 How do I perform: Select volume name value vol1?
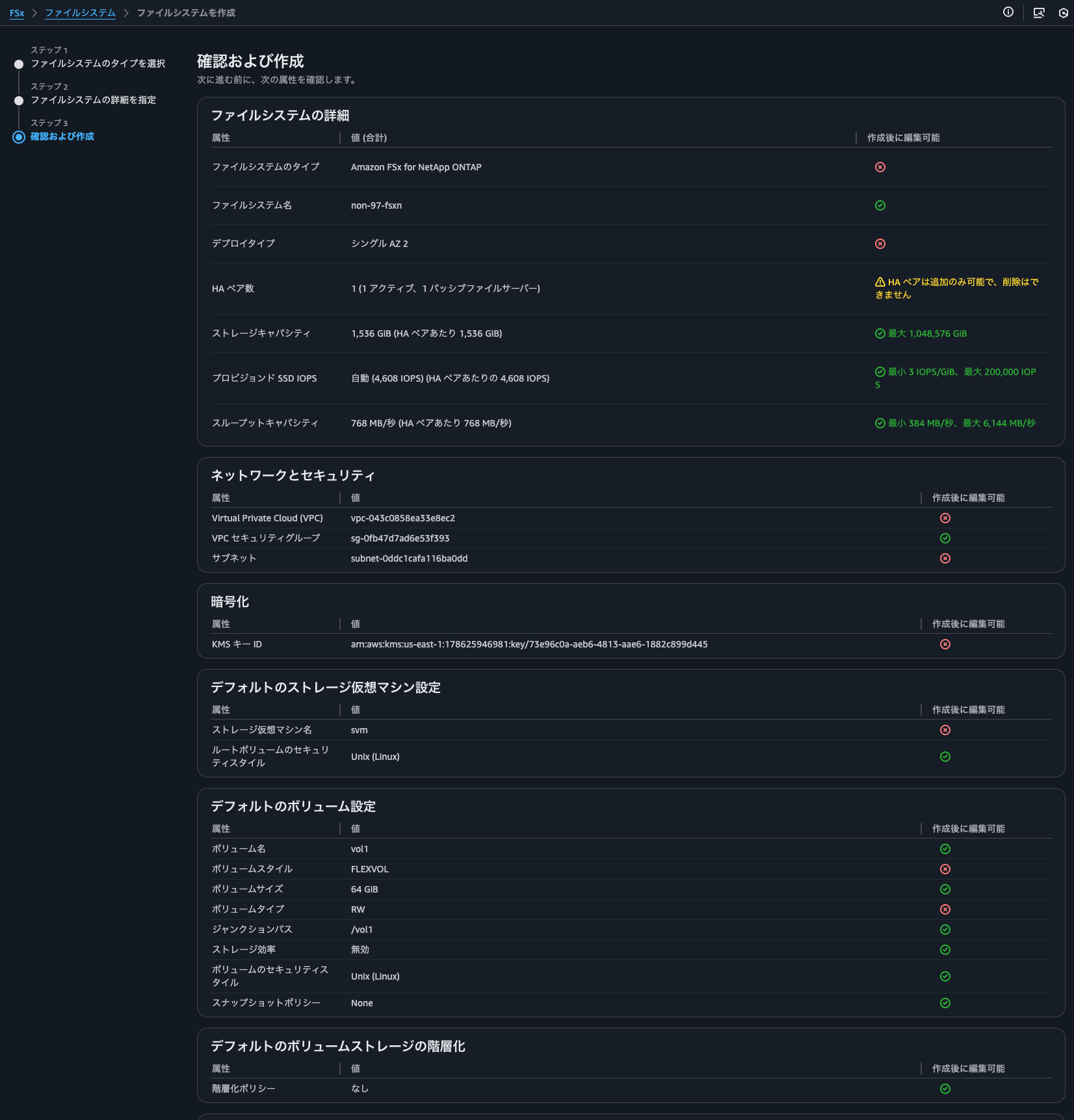[360, 849]
